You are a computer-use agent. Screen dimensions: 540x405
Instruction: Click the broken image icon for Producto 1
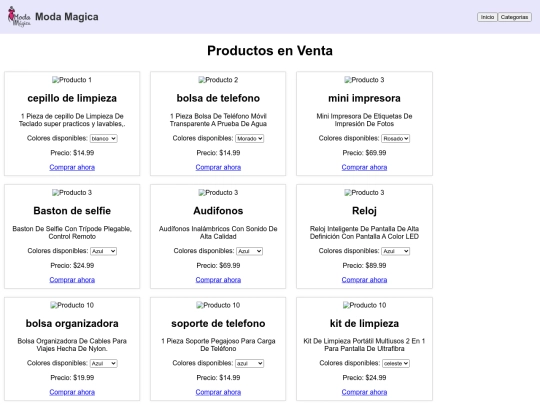(x=72, y=80)
